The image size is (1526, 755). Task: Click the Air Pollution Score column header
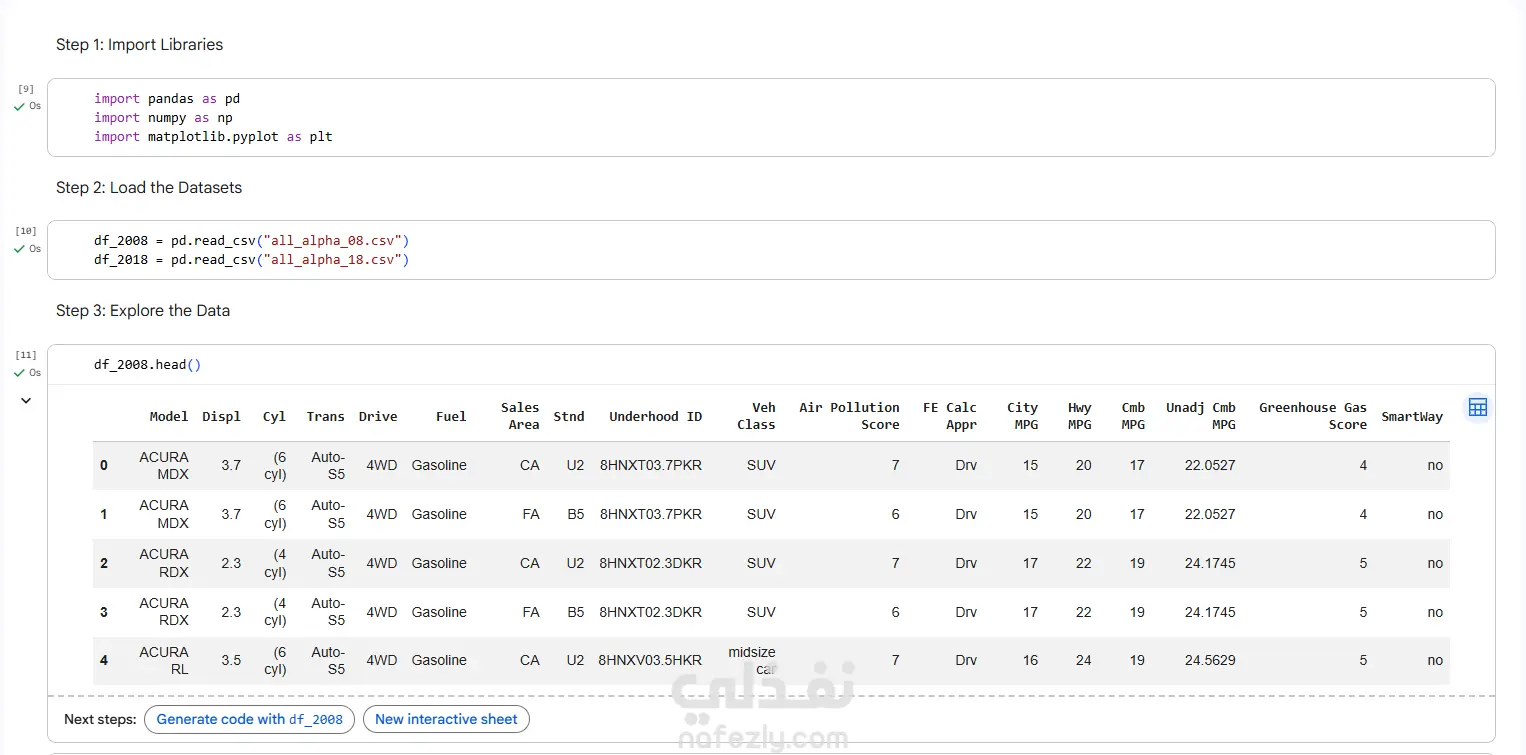[x=849, y=416]
